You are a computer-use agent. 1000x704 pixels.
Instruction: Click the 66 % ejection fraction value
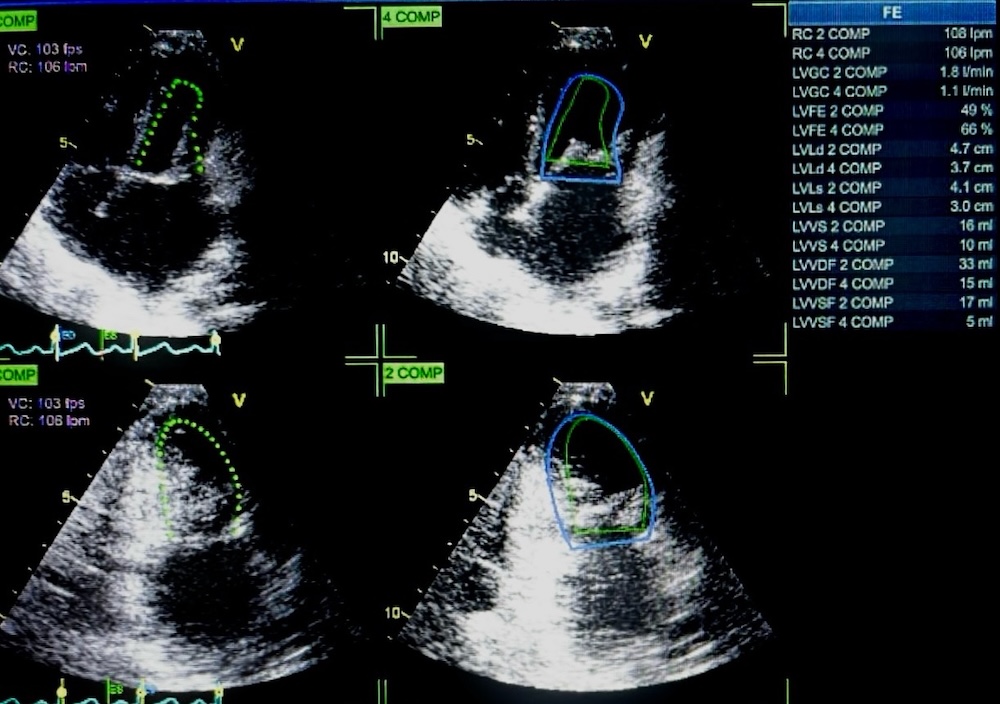point(976,129)
